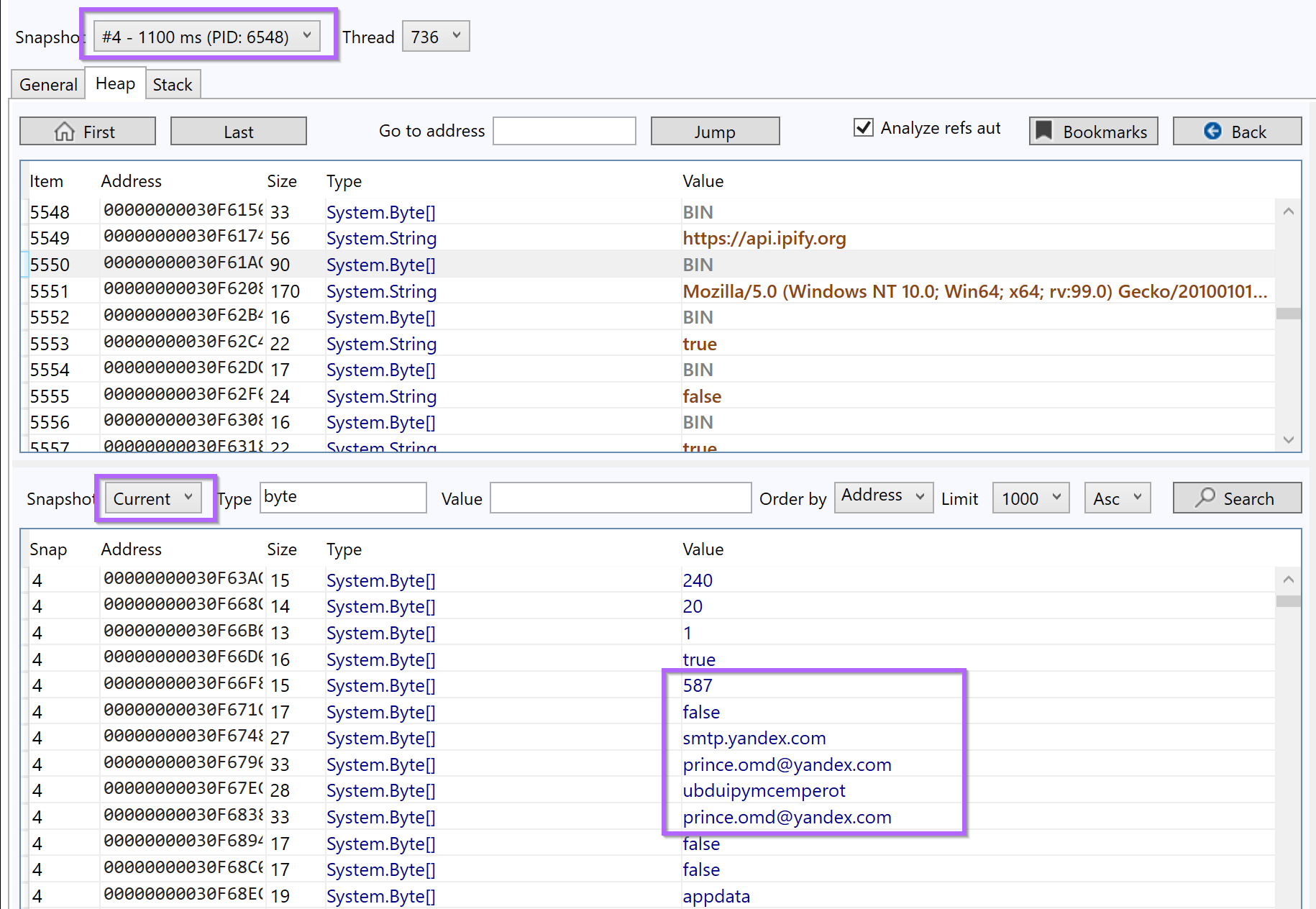Open the Snapshot #4 - 1100 ms dropdown
Image resolution: width=1316 pixels, height=909 pixels.
pos(207,37)
